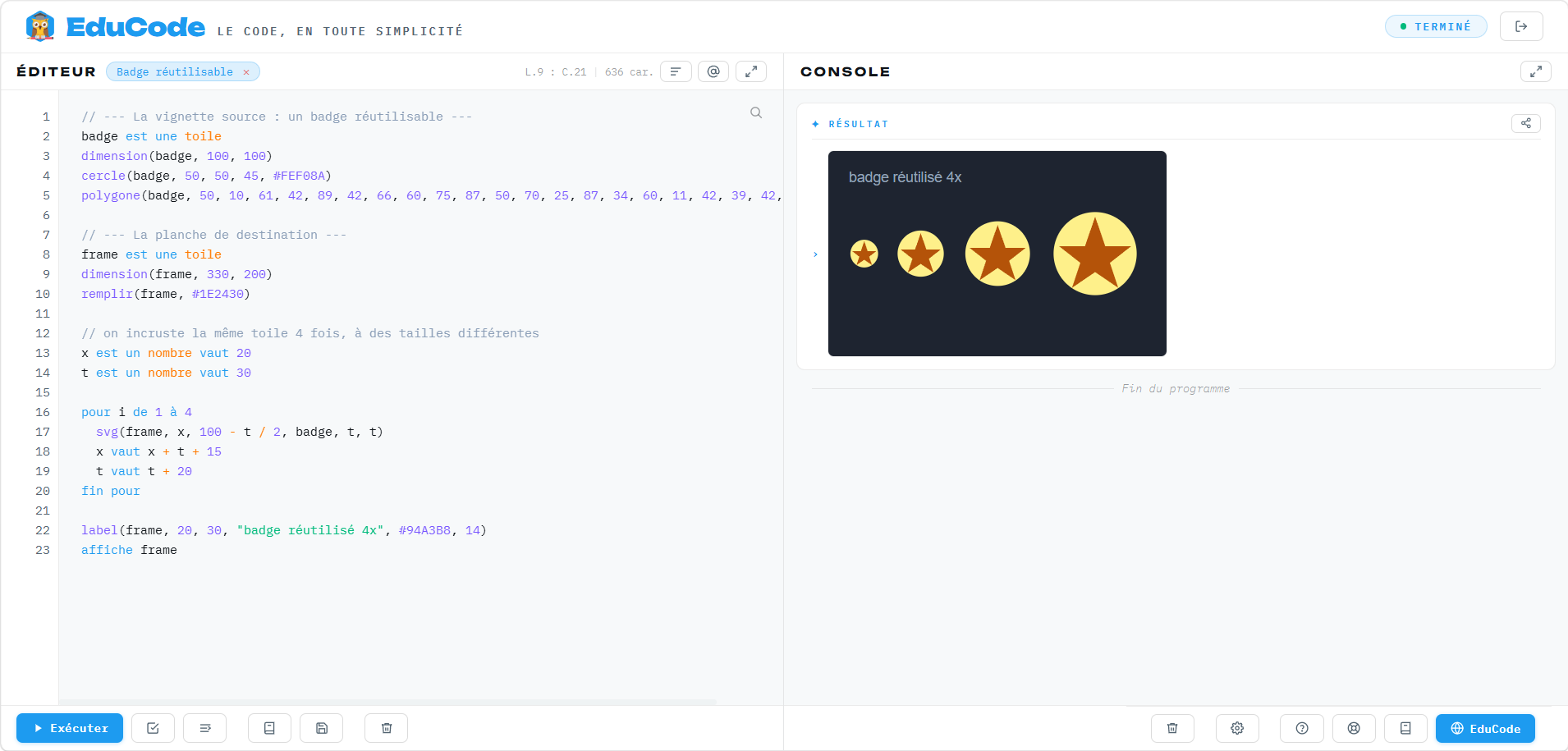Click the CONSOLE panel heading

[845, 71]
